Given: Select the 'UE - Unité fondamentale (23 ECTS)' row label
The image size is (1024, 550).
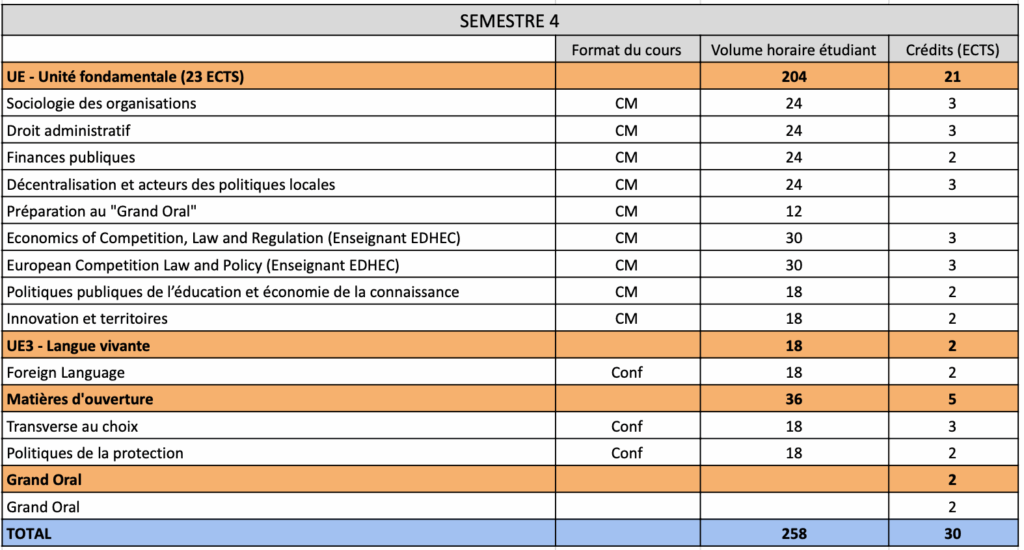Looking at the screenshot, I should pos(126,76).
